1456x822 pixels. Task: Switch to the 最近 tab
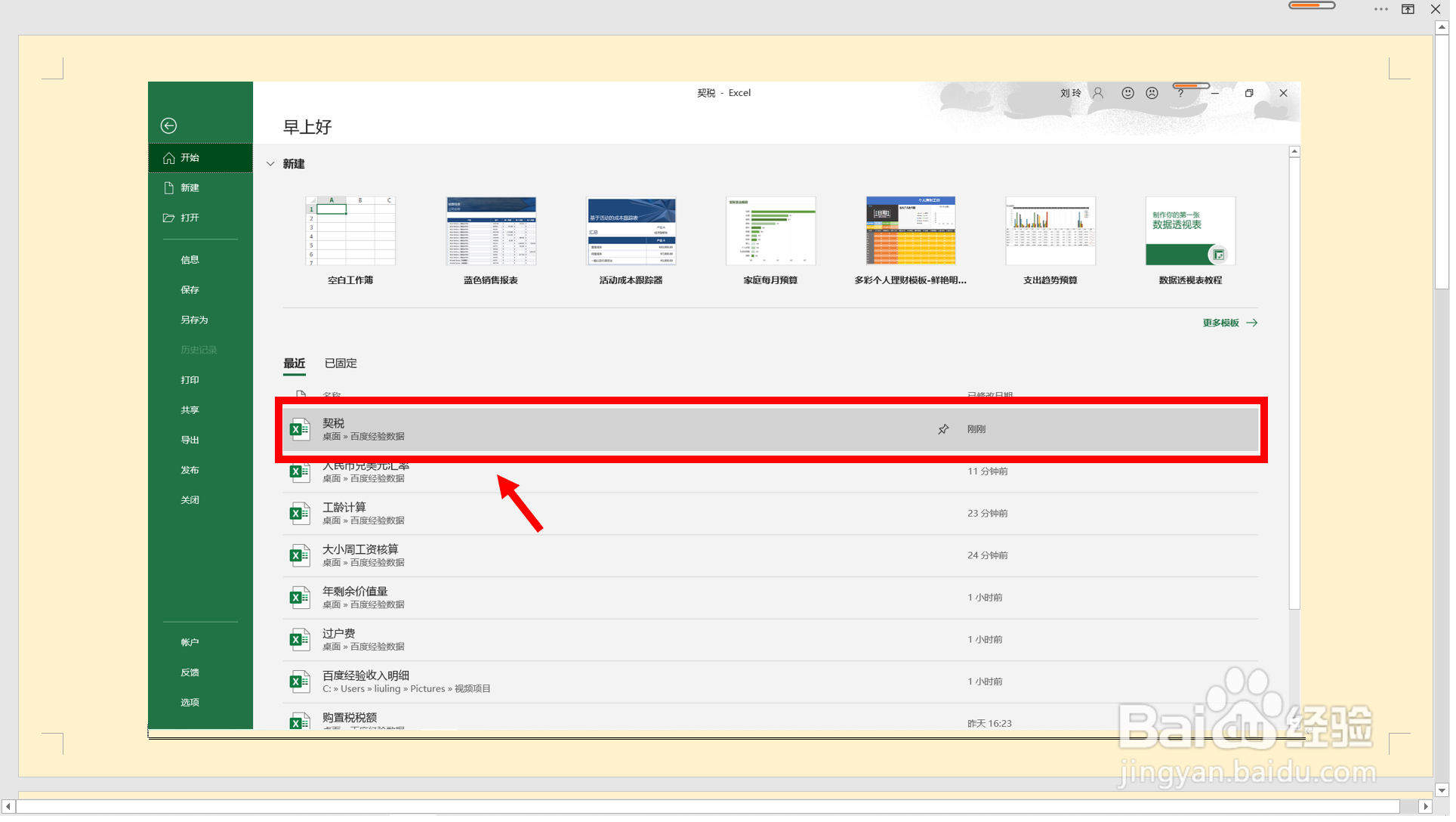click(x=295, y=365)
